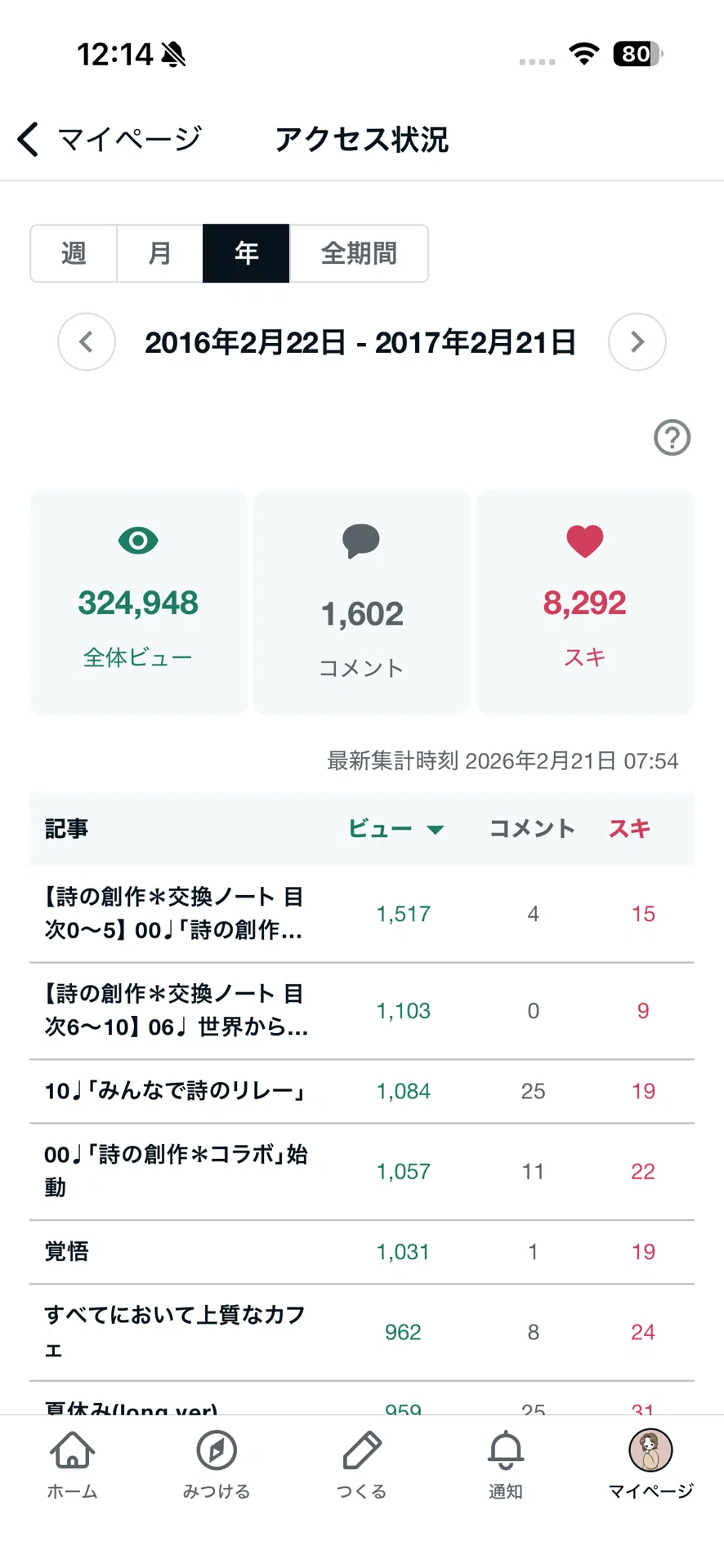The width and height of the screenshot is (724, 1568).
Task: Tap the コメント speech bubble icon
Action: point(361,541)
